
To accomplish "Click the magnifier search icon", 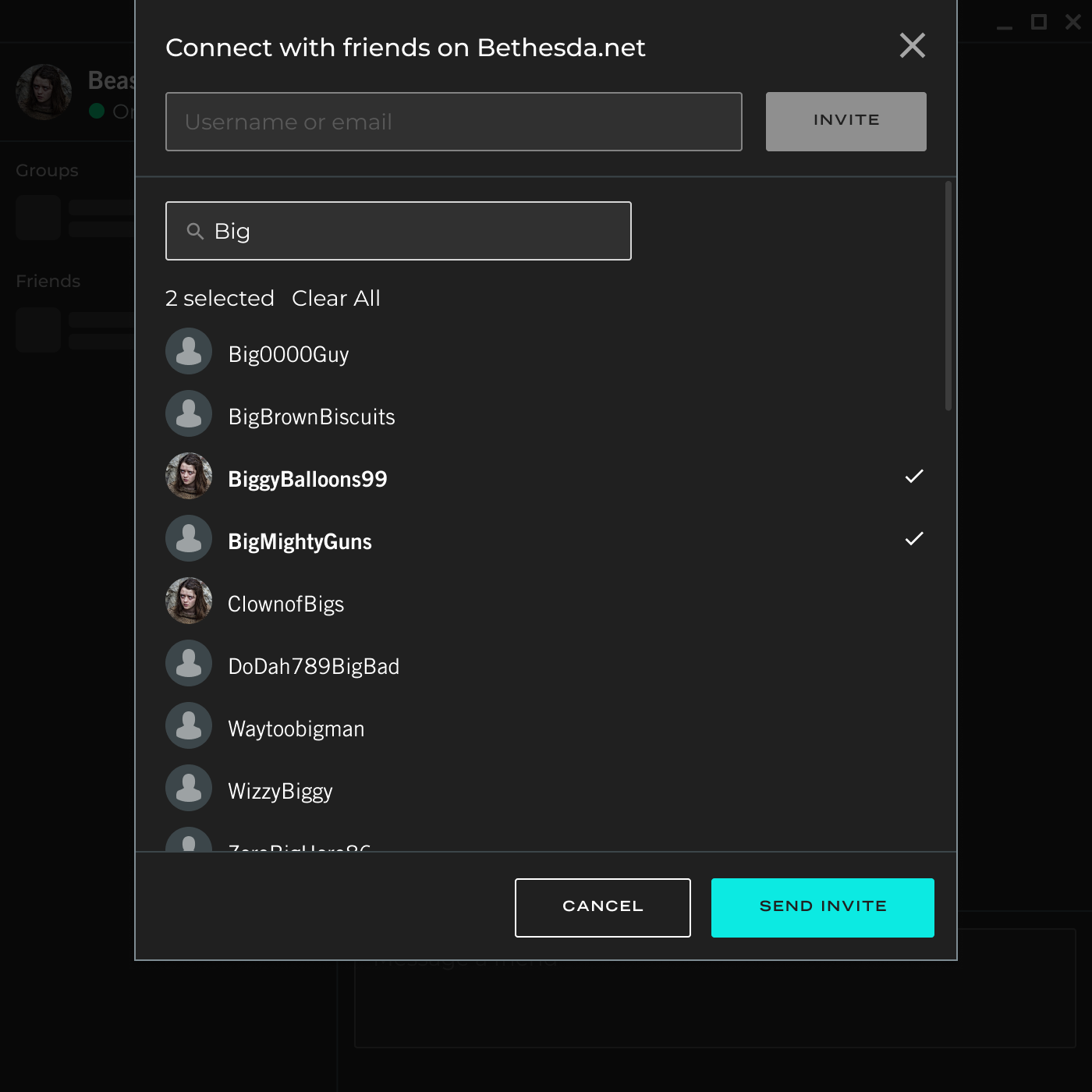I will pos(195,231).
